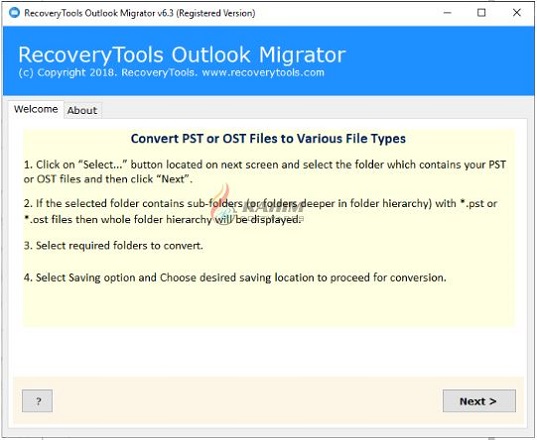
Task: Switch to the About tab
Action: click(x=82, y=111)
